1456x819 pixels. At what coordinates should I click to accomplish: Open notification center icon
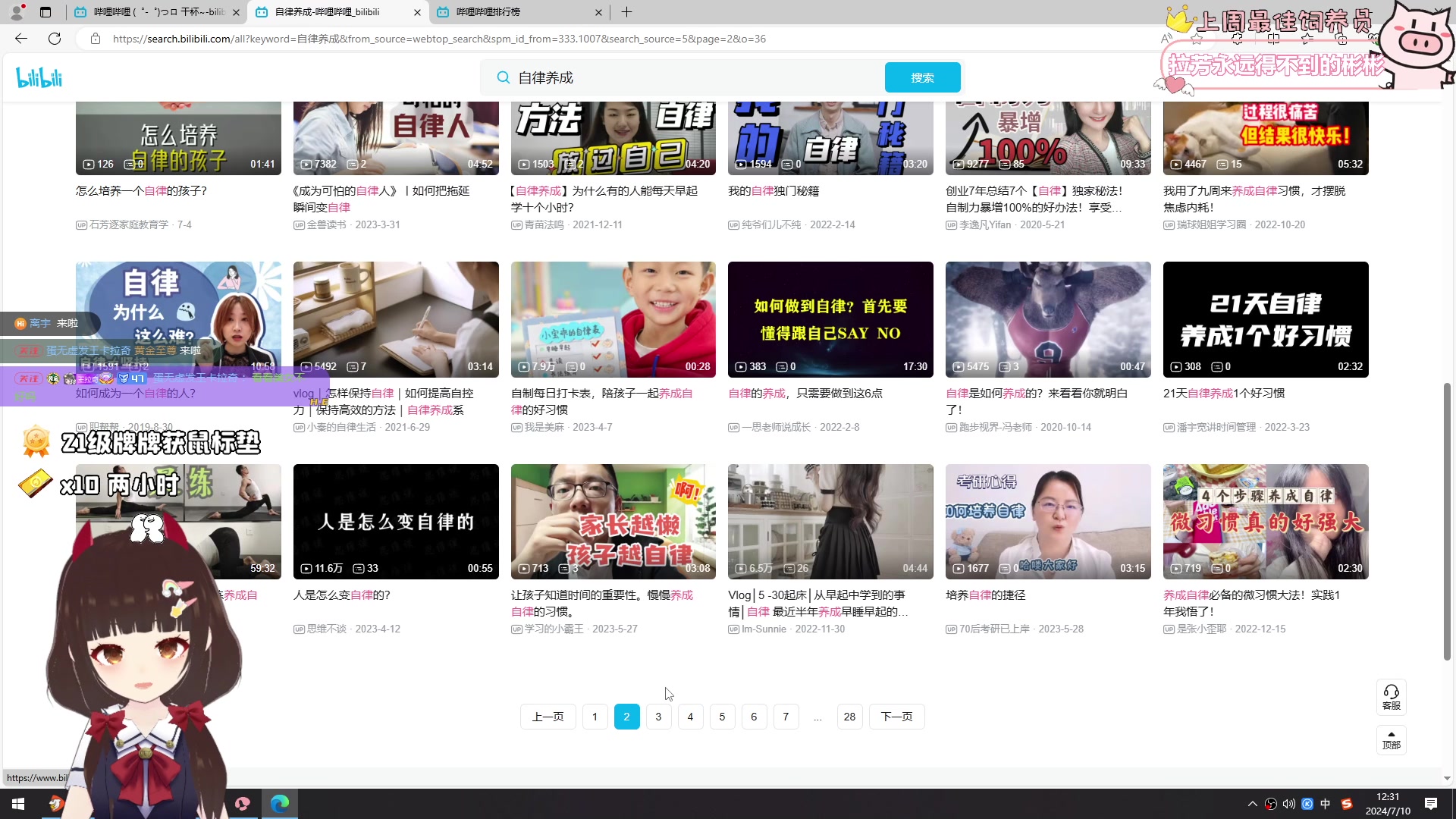[1431, 804]
